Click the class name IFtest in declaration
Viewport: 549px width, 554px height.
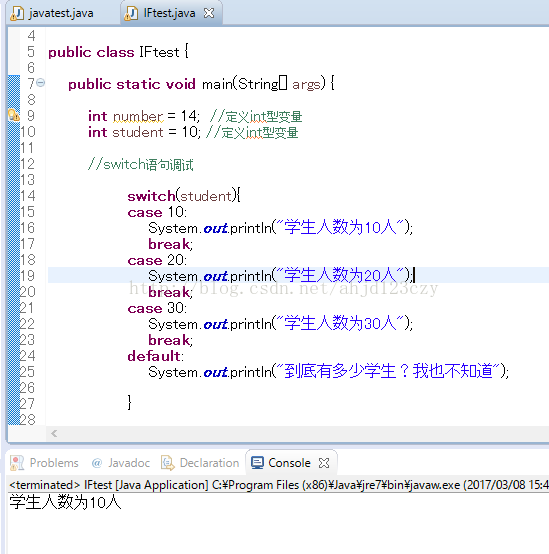tap(159, 52)
